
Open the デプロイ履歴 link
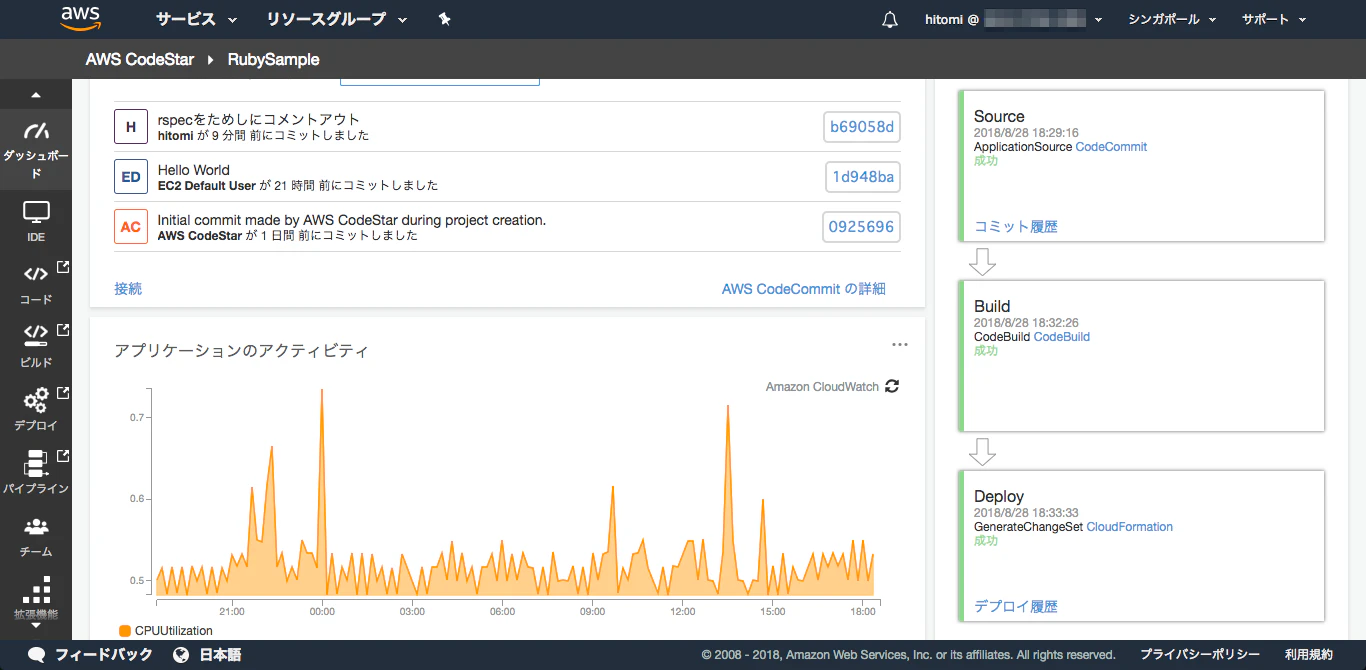click(x=1016, y=606)
